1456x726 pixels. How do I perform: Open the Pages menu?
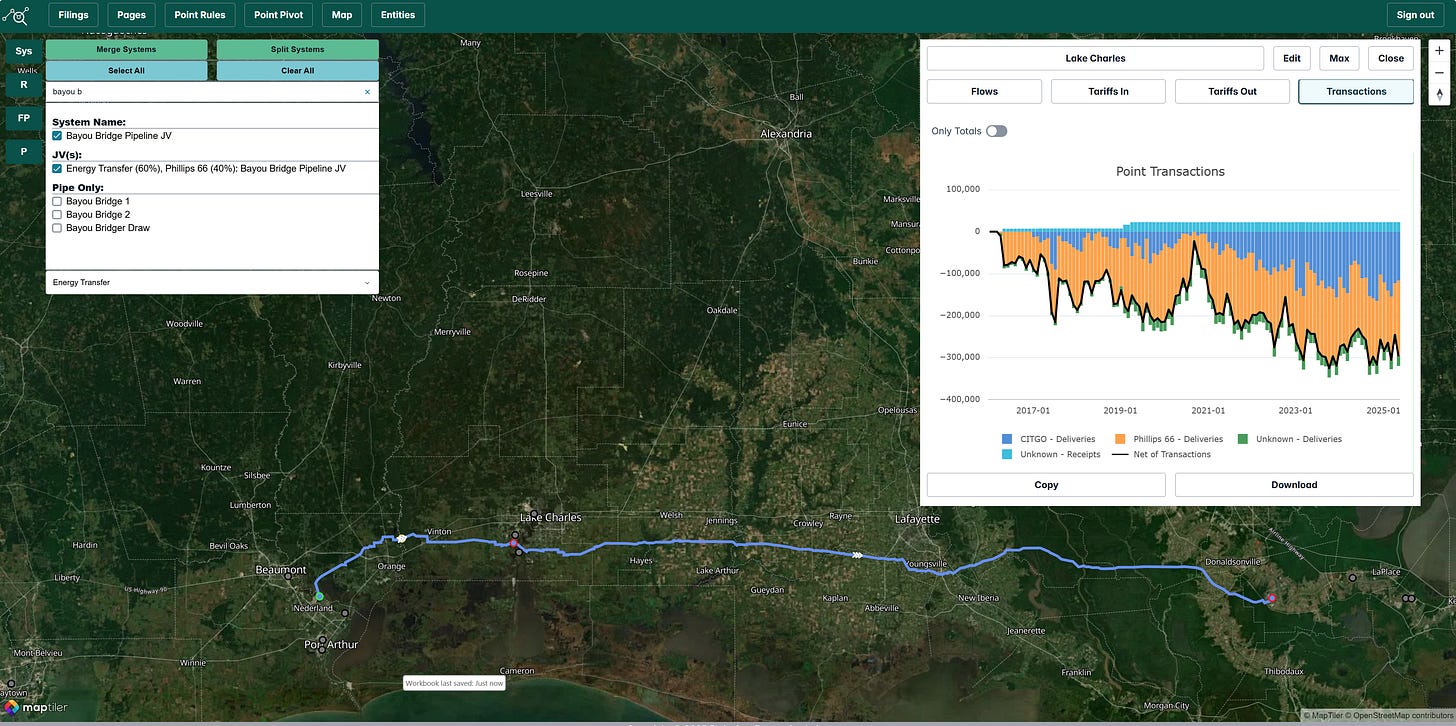coord(131,15)
